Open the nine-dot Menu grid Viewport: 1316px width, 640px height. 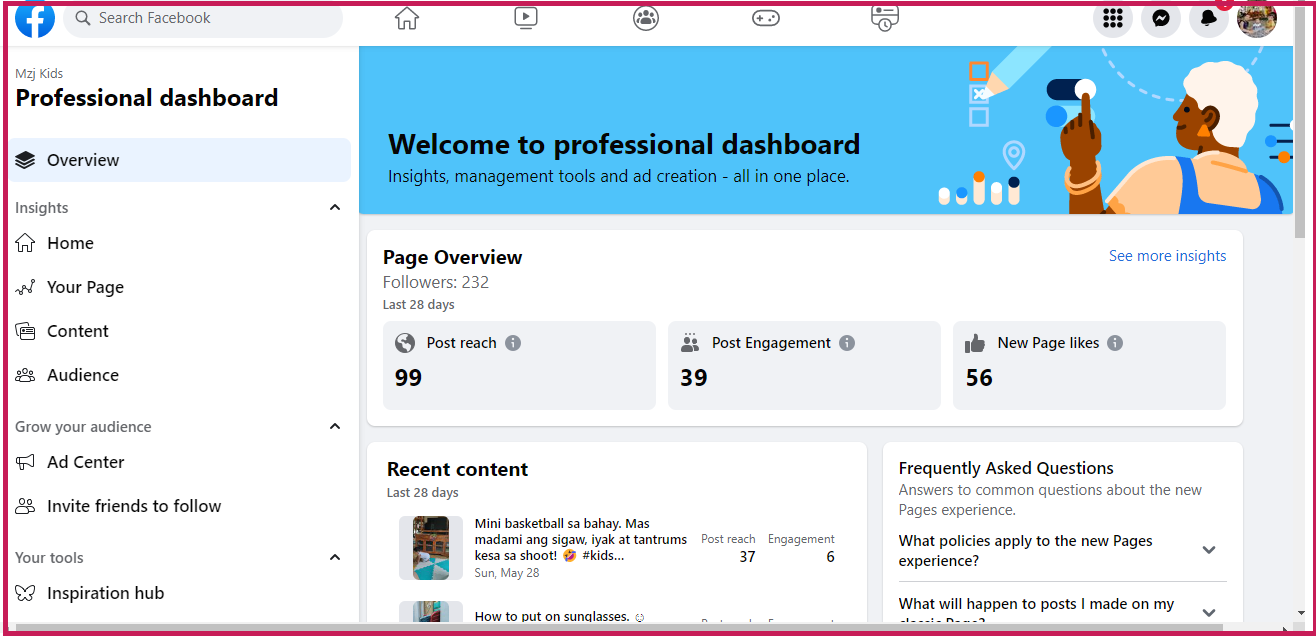point(1113,18)
